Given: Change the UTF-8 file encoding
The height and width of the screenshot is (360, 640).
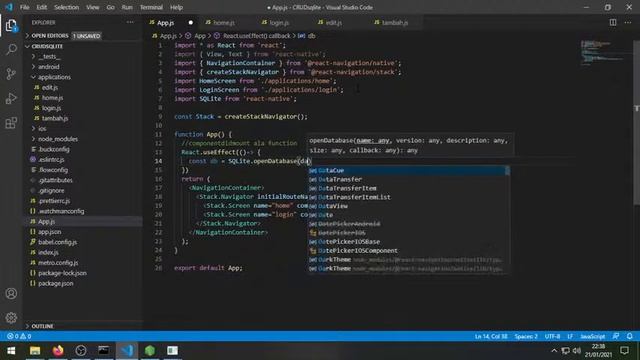Looking at the screenshot, I should point(552,336).
